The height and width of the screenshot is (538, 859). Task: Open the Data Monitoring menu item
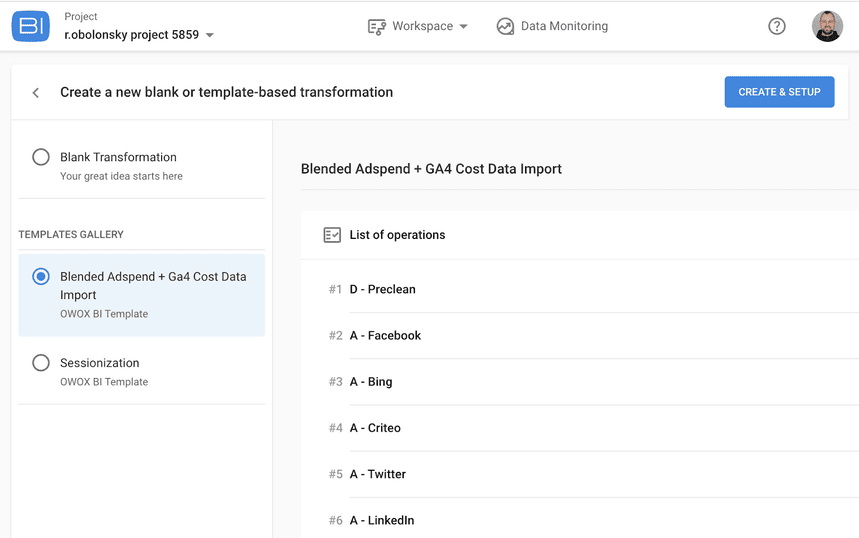click(x=564, y=27)
